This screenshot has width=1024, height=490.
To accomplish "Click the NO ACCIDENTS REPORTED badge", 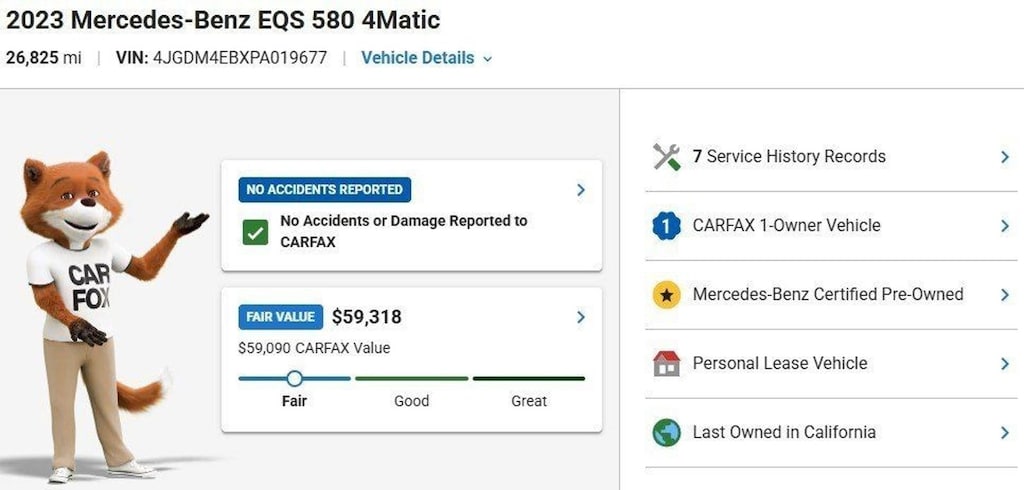I will [325, 190].
